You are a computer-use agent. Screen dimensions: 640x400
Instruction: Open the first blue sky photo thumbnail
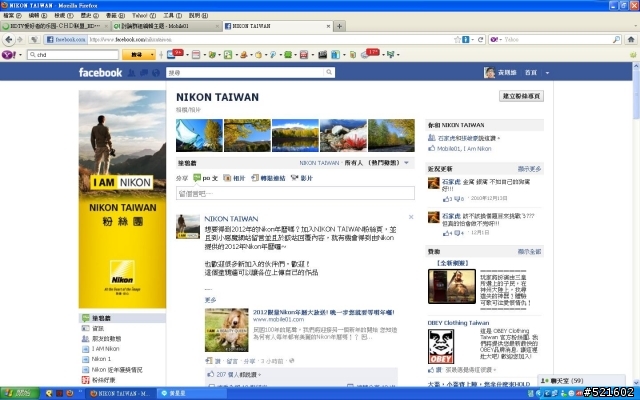[199, 136]
